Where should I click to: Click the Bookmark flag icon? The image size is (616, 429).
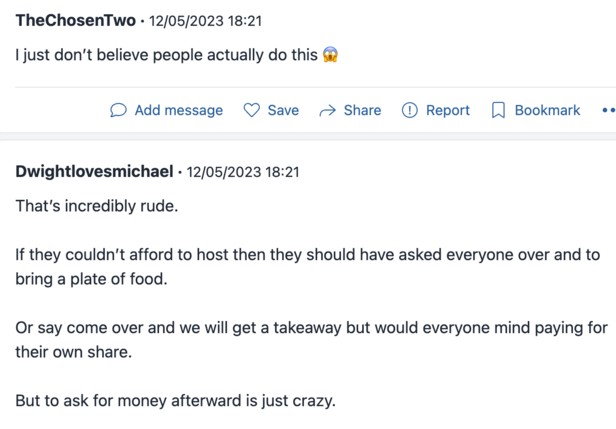click(498, 111)
